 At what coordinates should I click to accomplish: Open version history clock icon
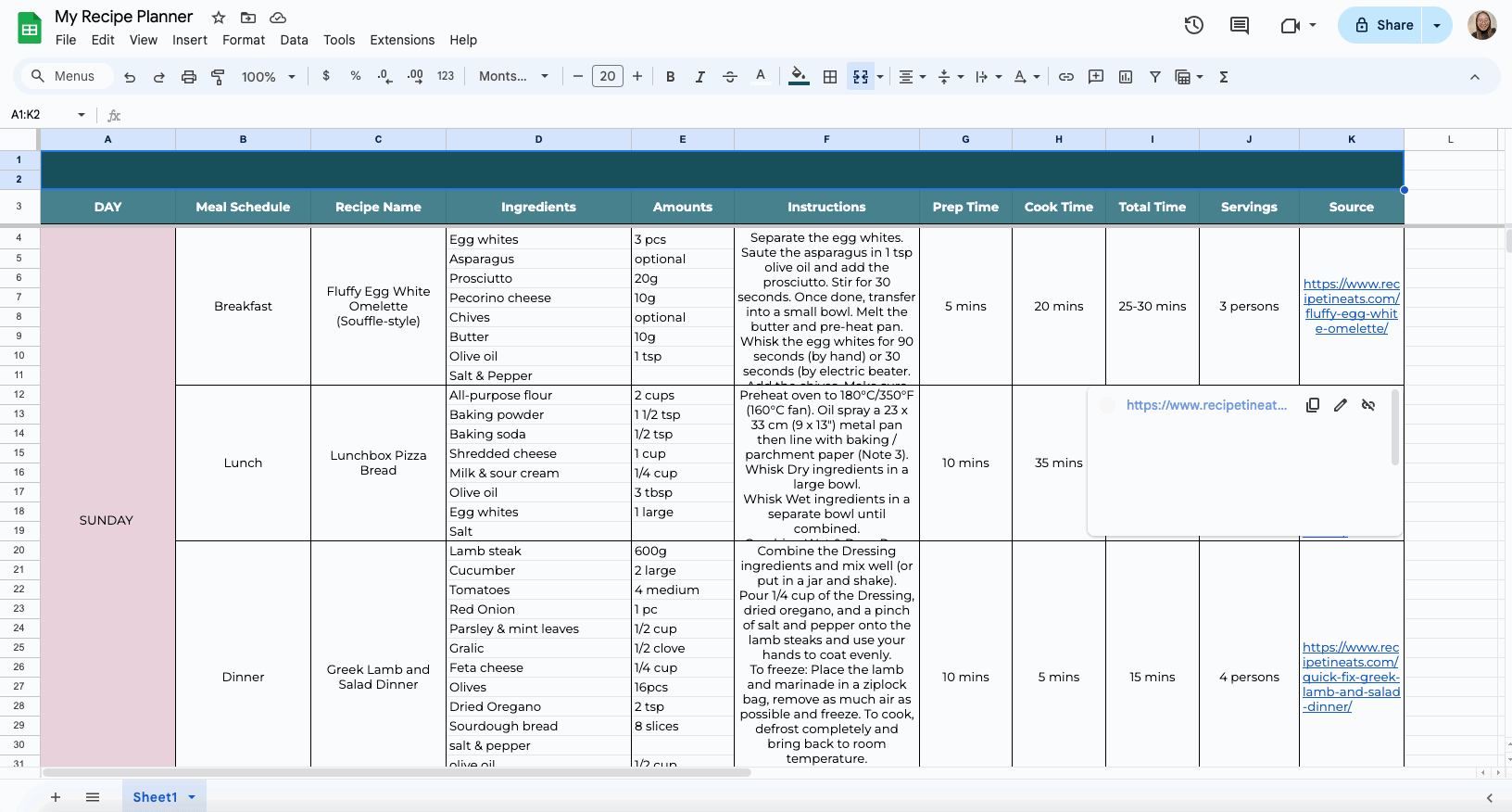tap(1194, 25)
